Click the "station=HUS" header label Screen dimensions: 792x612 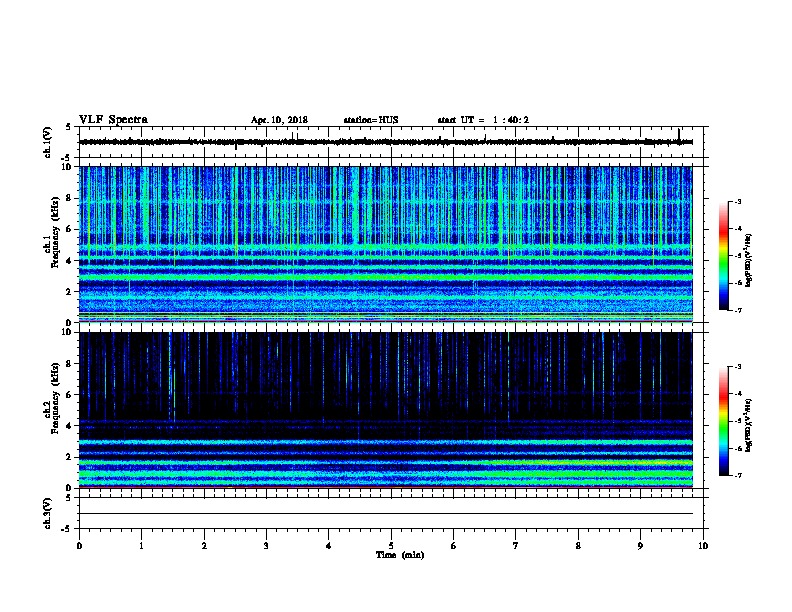371,120
